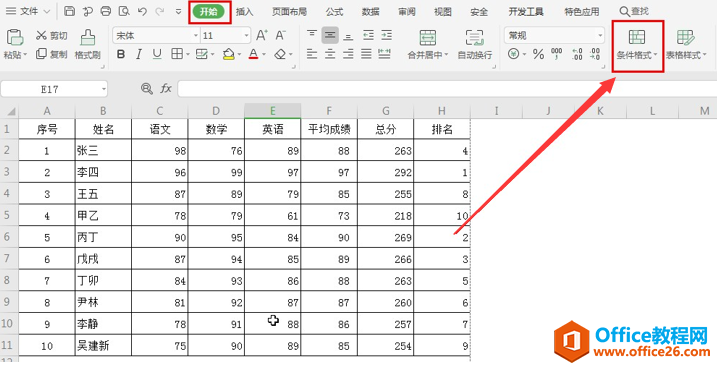Click the fx insert function icon

[166, 89]
